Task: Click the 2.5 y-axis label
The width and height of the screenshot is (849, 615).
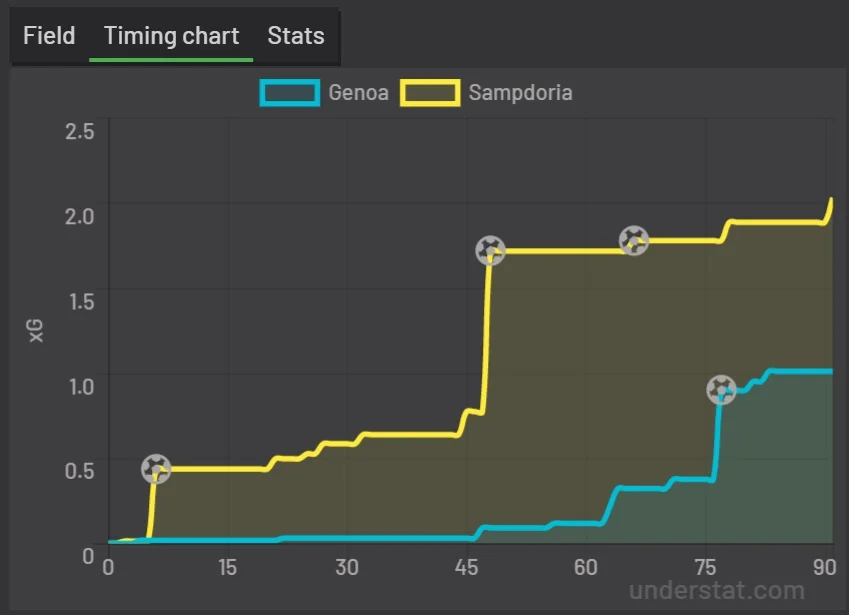Action: [x=78, y=130]
